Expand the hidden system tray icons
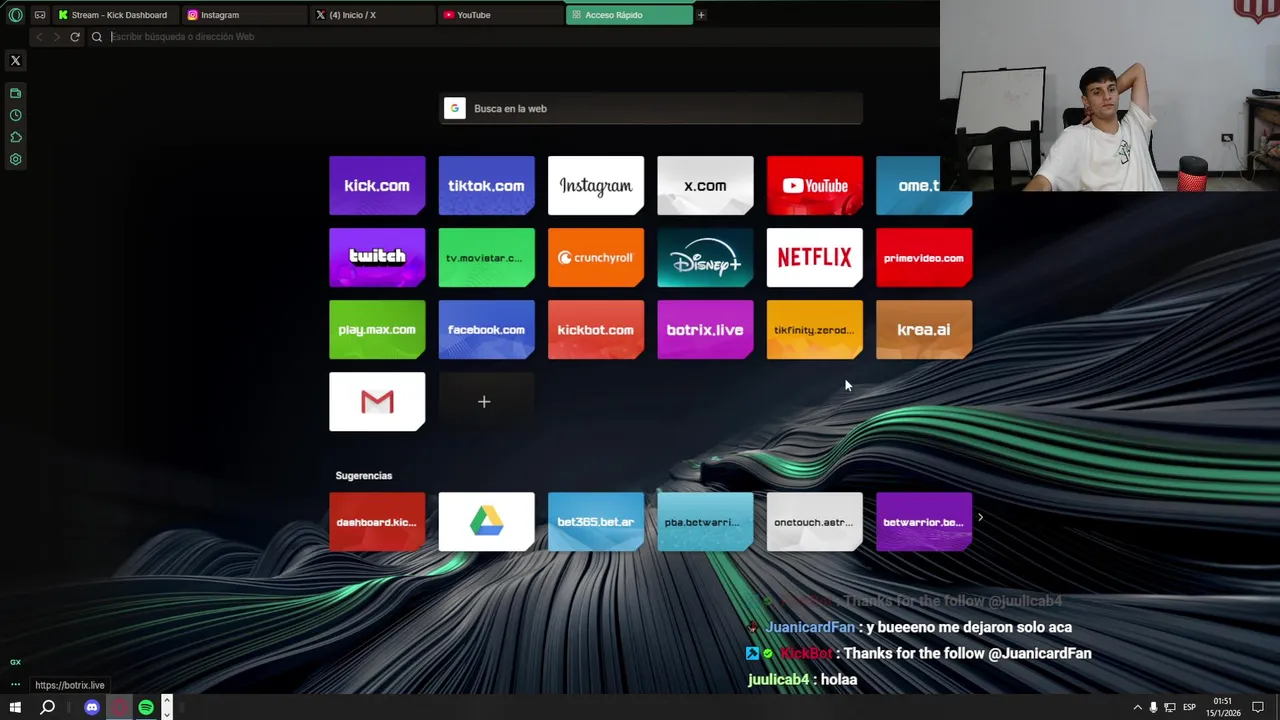 tap(1137, 707)
